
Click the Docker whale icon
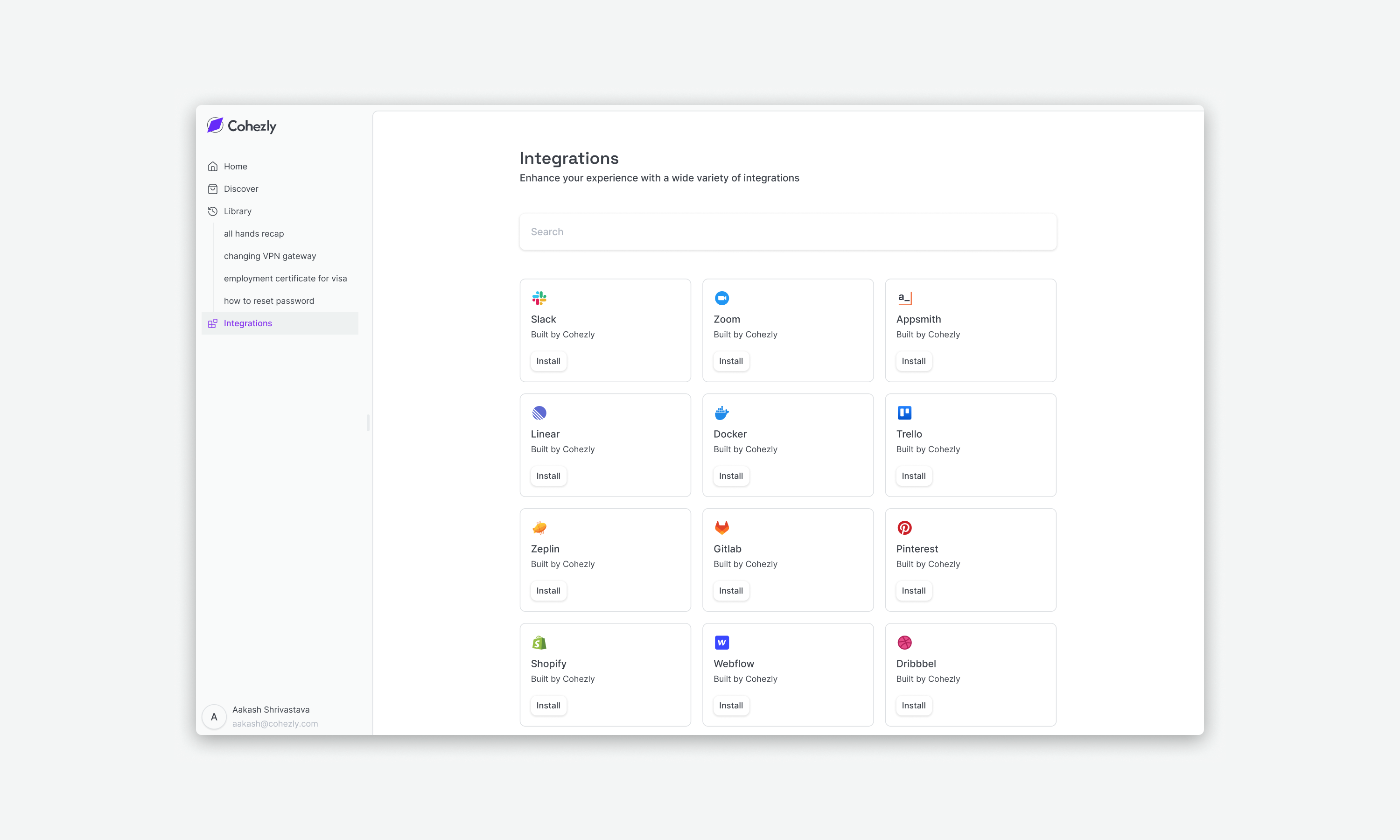[x=722, y=413]
